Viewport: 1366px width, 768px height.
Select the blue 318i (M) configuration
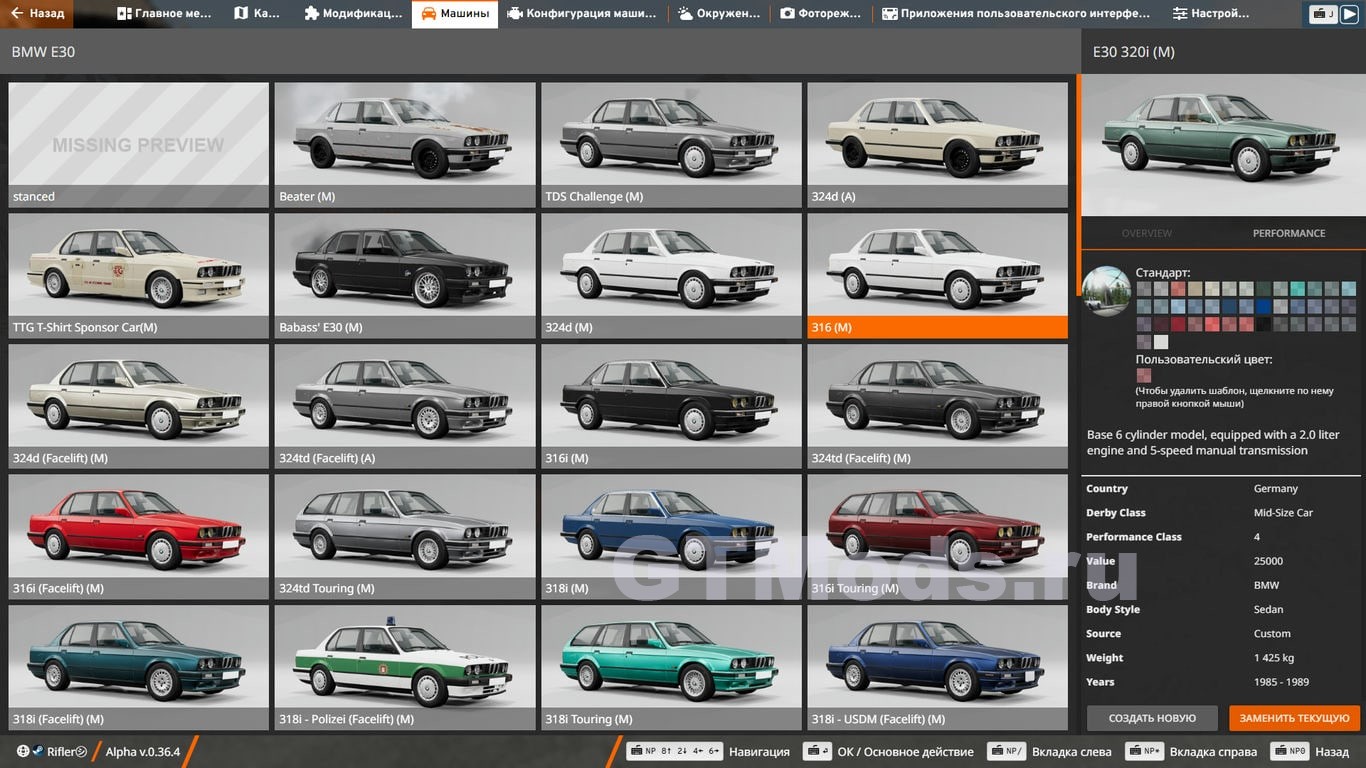point(671,536)
